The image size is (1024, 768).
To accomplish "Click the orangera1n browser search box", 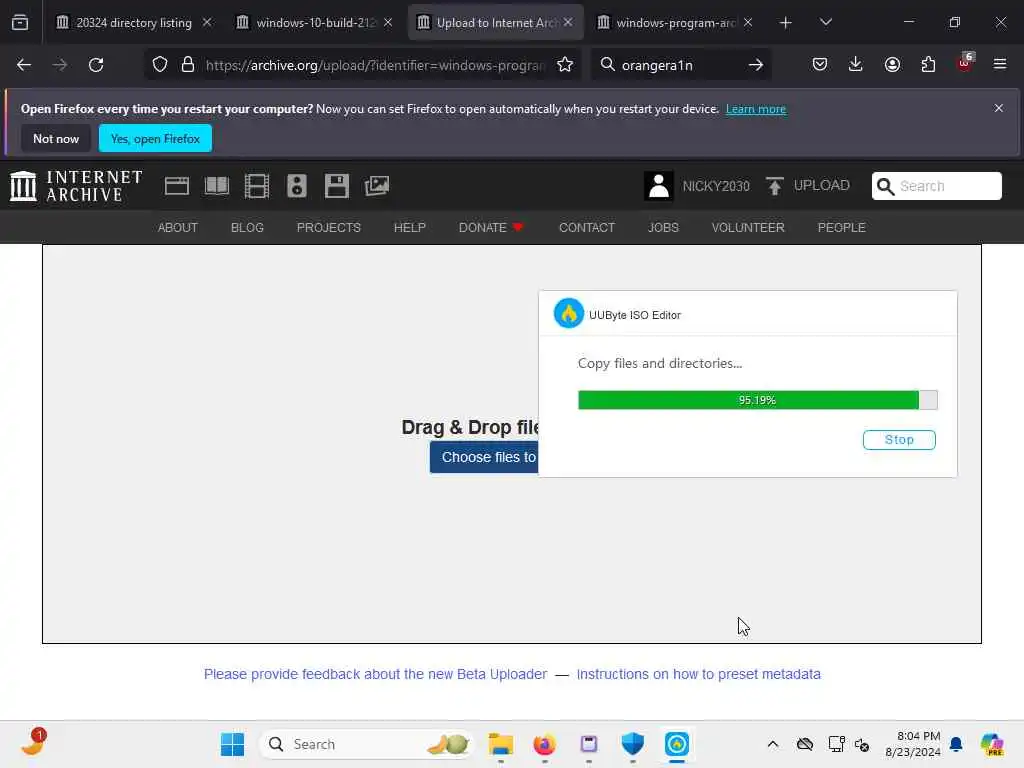I will 679,65.
